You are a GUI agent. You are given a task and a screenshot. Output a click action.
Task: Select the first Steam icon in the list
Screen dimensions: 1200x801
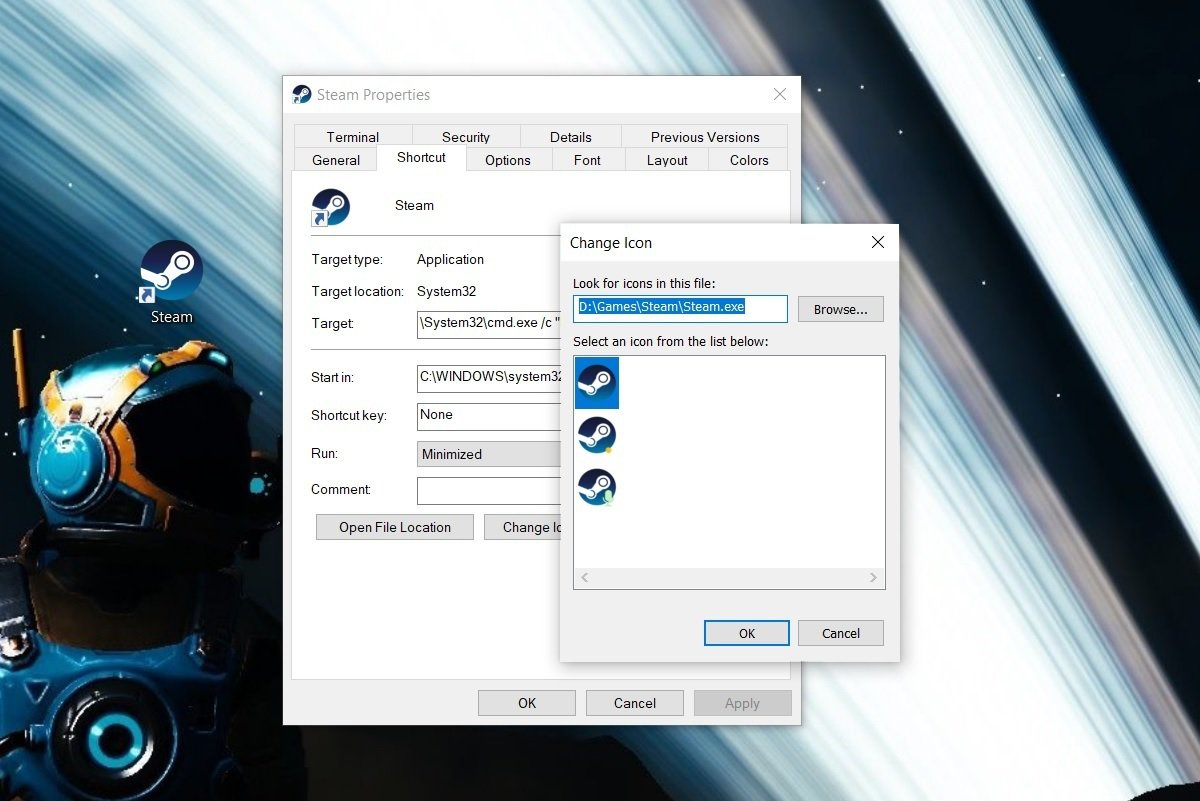click(x=597, y=383)
